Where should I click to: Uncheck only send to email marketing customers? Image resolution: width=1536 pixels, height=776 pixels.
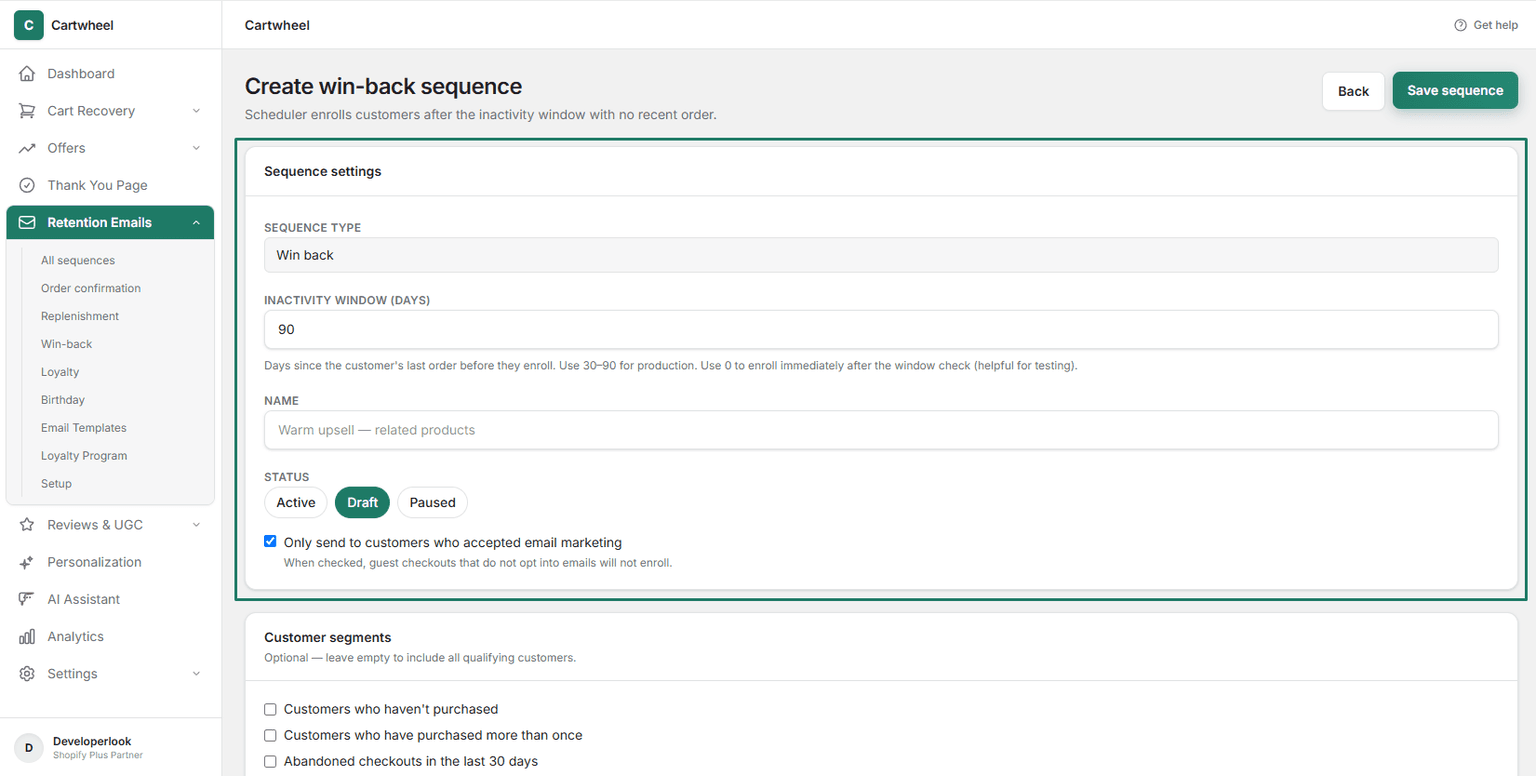tap(270, 542)
